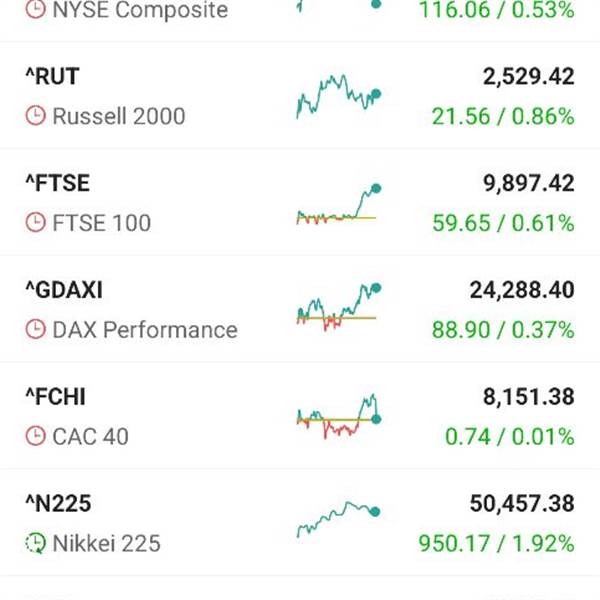This screenshot has height=600, width=600.
Task: Select the ^GDAXI ticker symbol
Action: 64,291
